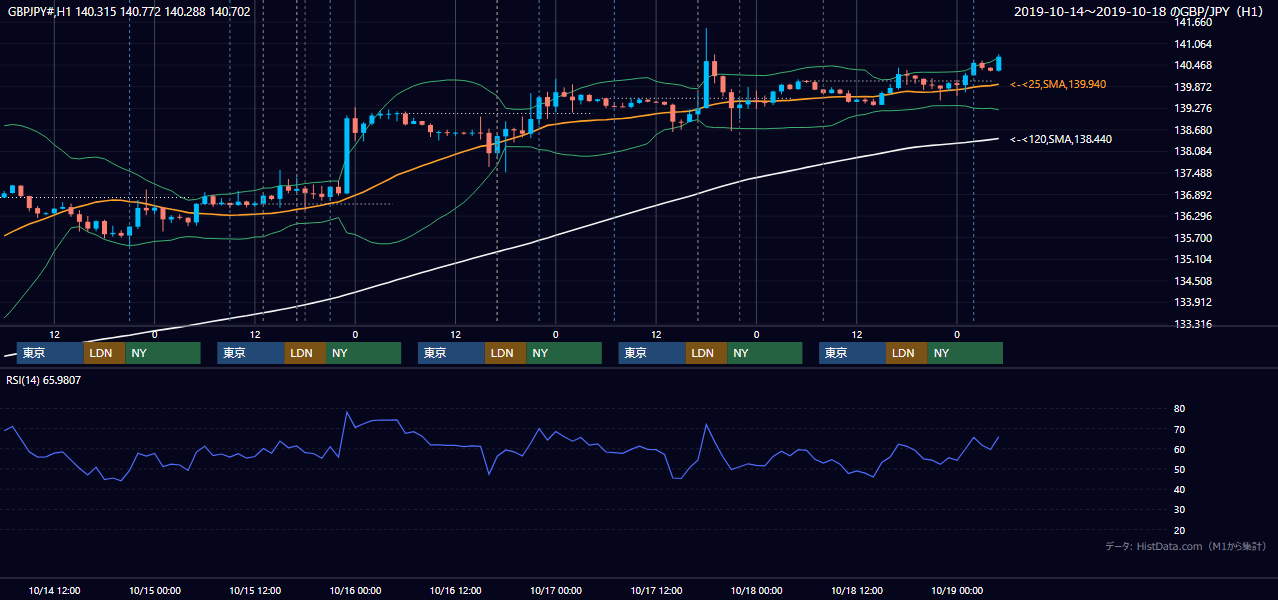Screen dimensions: 1278x600
Task: Click price axis label 133.316
Action: [1192, 324]
